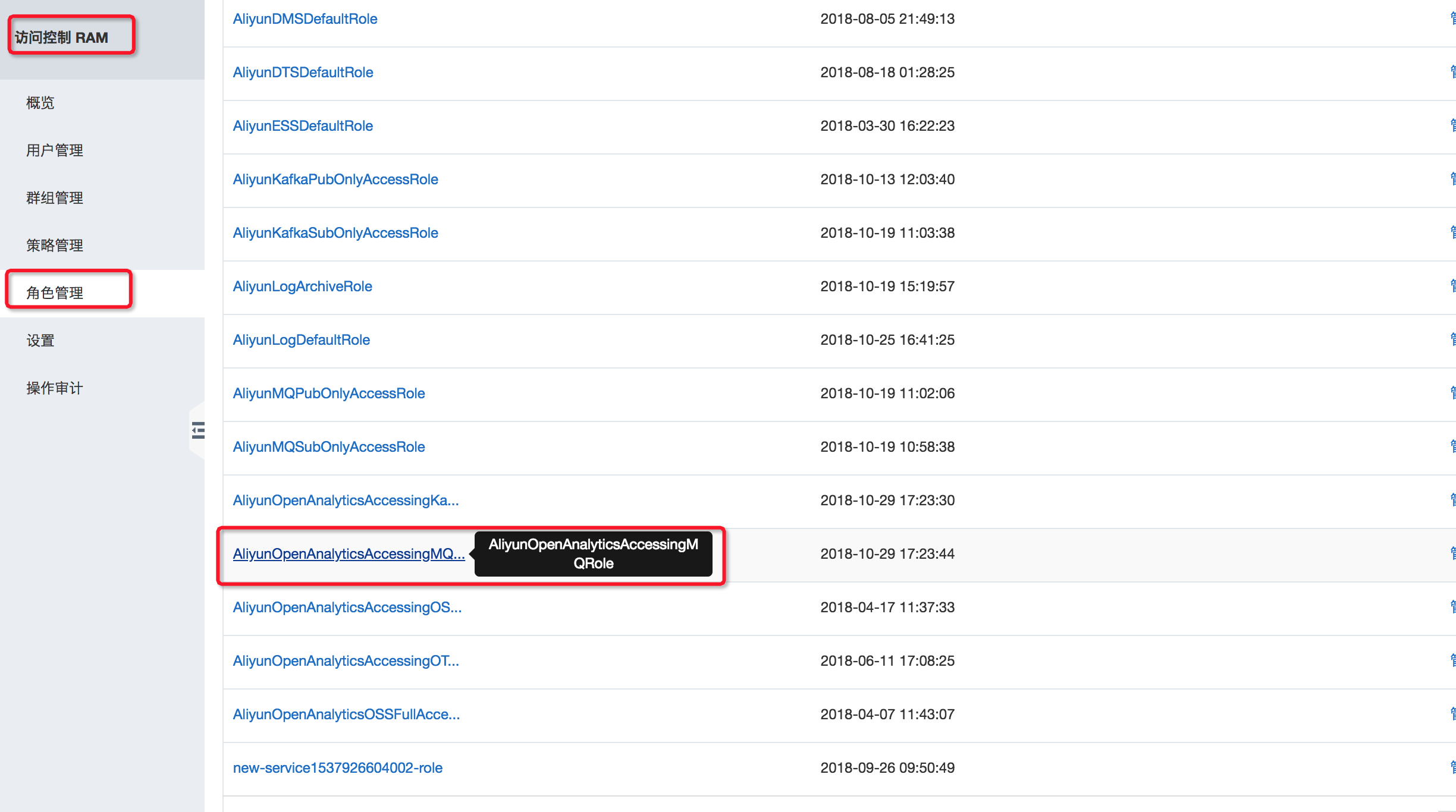
Task: Click the creation time 2018-03-30 16:22:23
Action: tap(887, 126)
